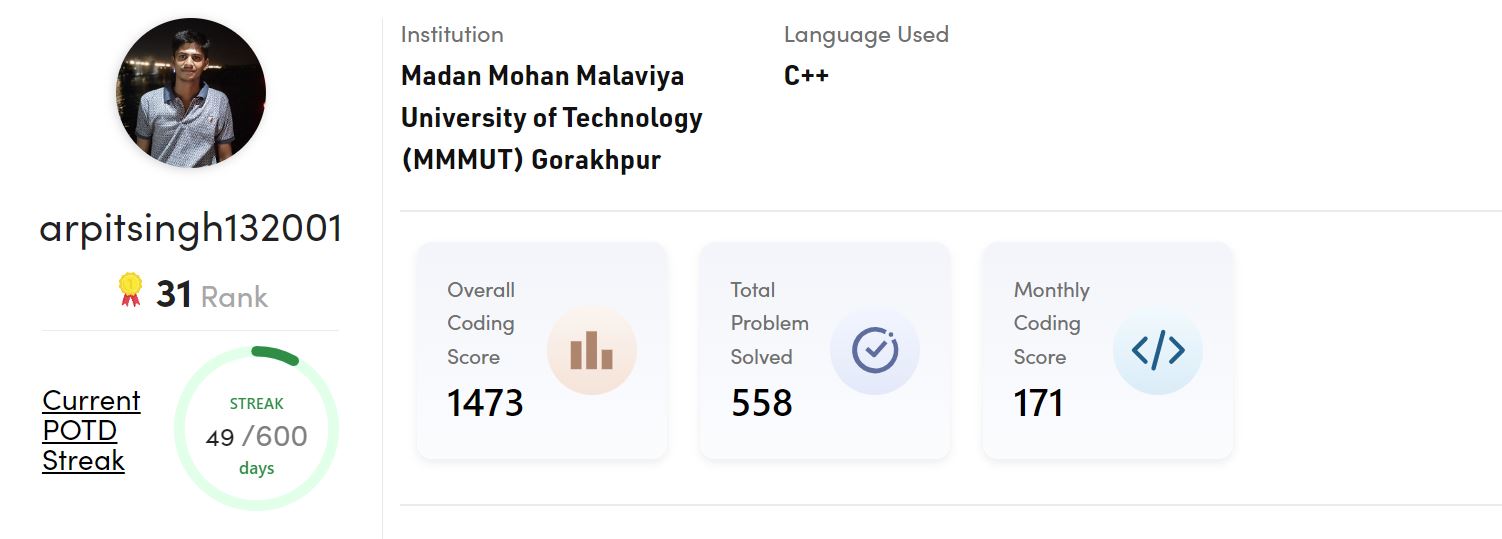Open the Current POTD Streak link
Viewport: 1502px width, 539px height.
[91, 430]
